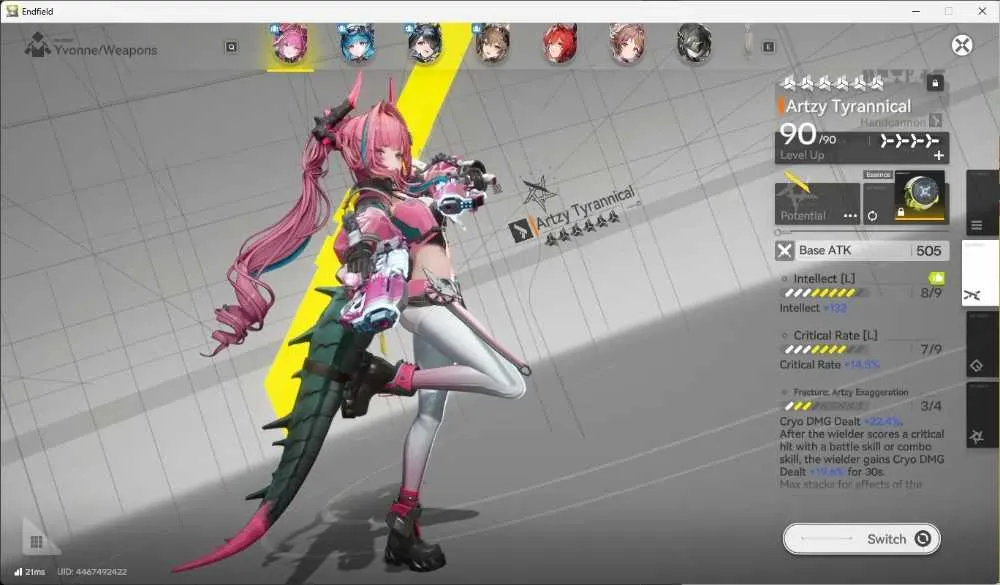Click the Intellect [L] skill label
Image resolution: width=1000 pixels, height=585 pixels.
[824, 279]
